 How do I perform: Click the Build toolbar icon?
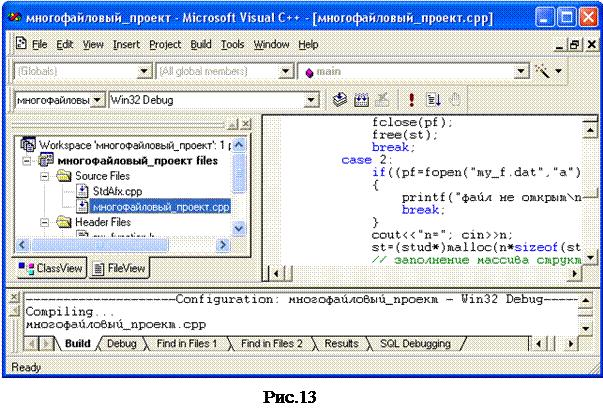click(361, 100)
